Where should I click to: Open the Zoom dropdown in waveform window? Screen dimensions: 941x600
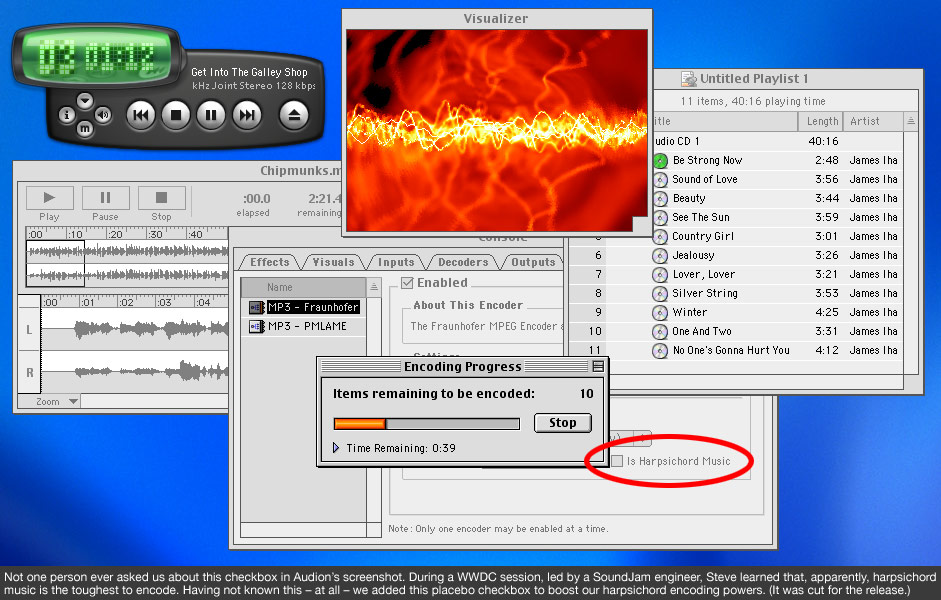(x=57, y=402)
